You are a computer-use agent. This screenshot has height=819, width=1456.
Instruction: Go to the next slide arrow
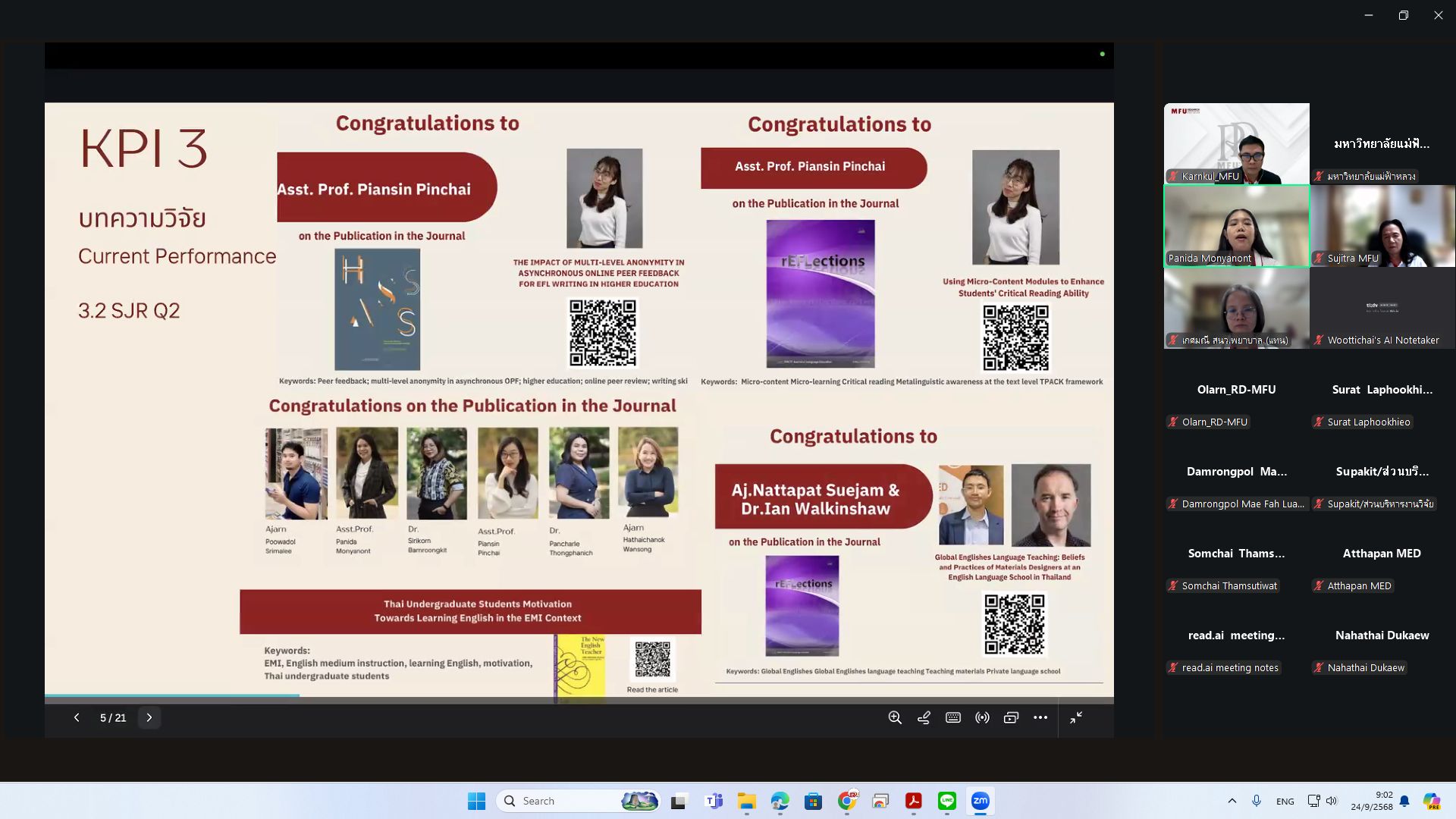click(149, 717)
